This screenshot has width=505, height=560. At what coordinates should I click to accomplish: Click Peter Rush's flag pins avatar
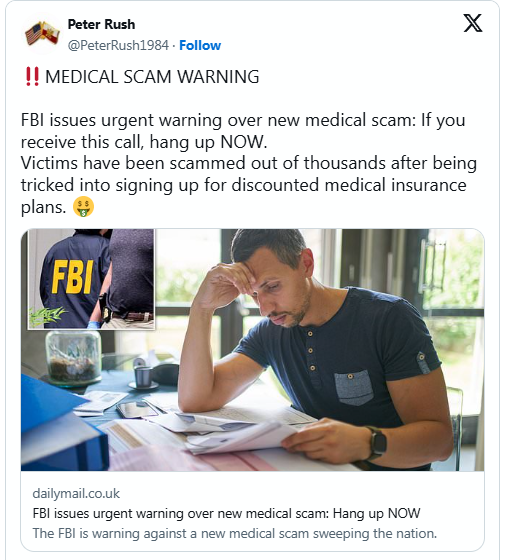(42, 34)
